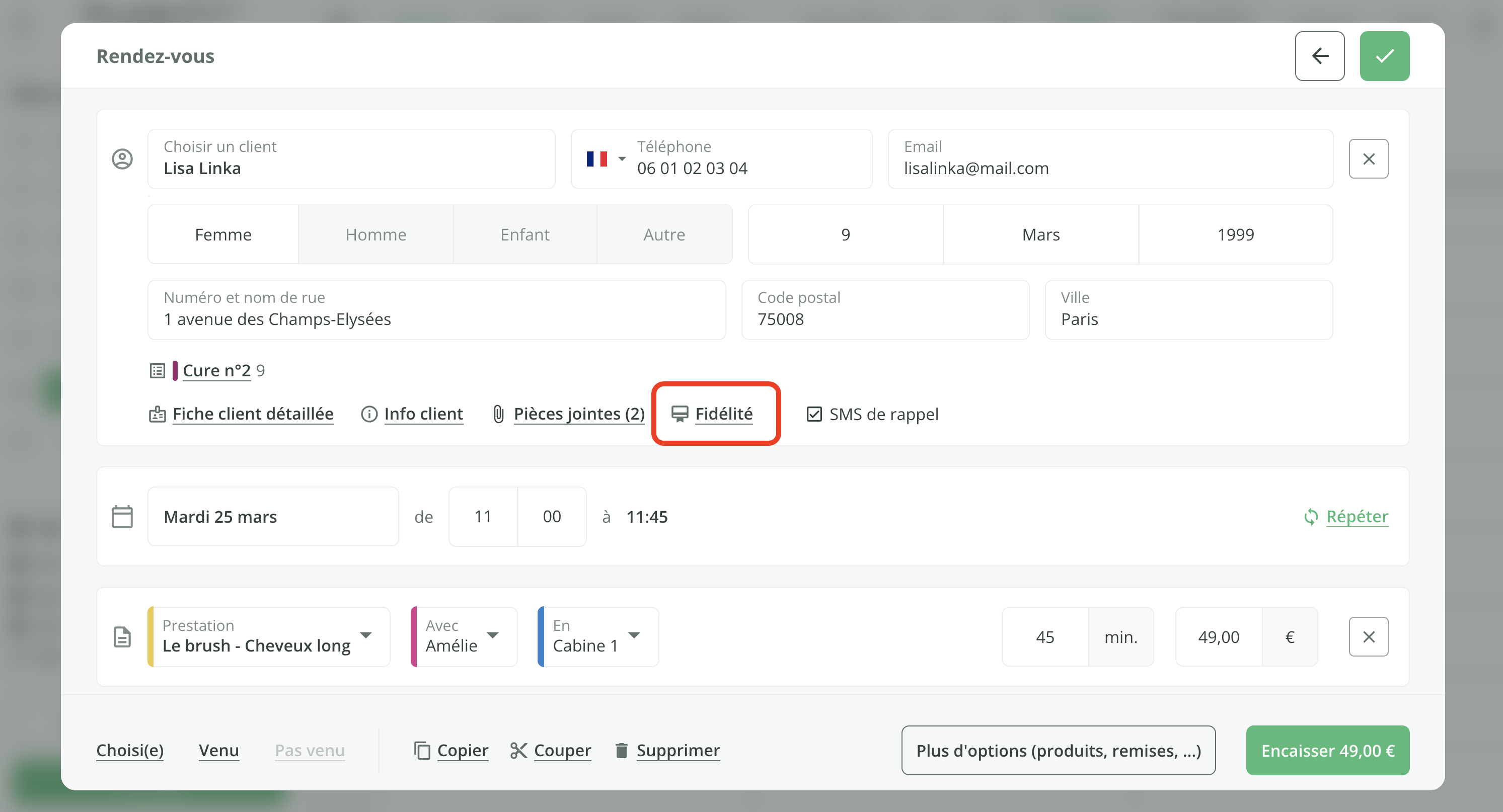Click the paperclip Pièces jointes icon

[x=498, y=414]
